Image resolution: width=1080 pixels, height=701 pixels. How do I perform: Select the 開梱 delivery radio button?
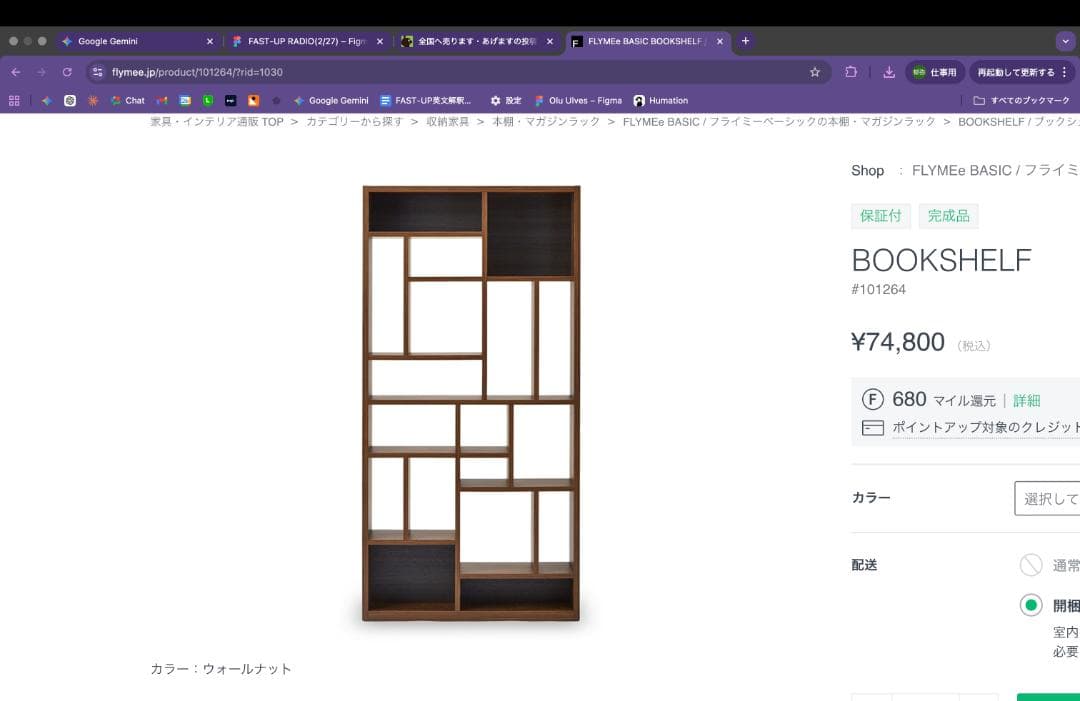pos(1031,605)
